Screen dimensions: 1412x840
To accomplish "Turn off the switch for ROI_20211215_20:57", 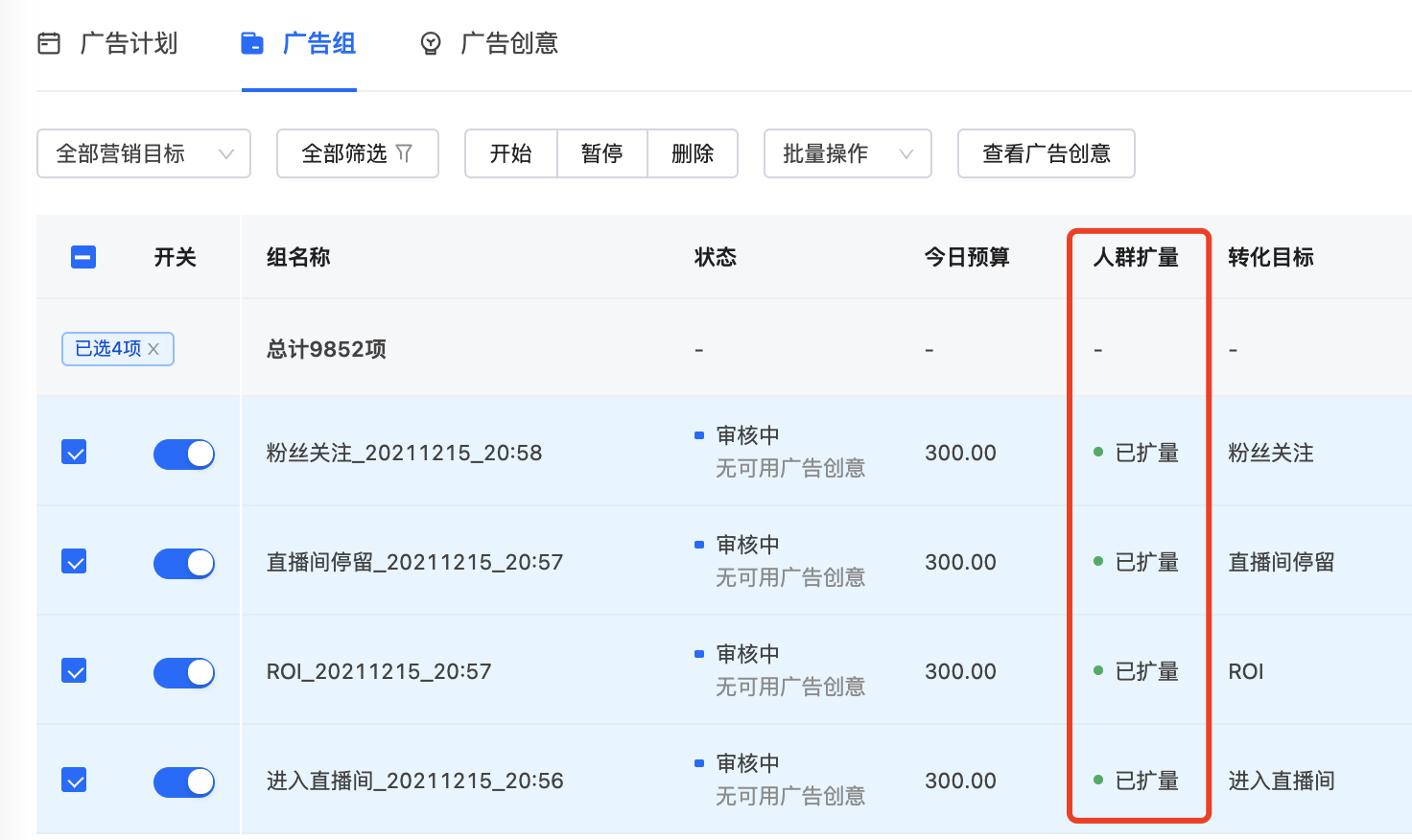I will coord(184,672).
